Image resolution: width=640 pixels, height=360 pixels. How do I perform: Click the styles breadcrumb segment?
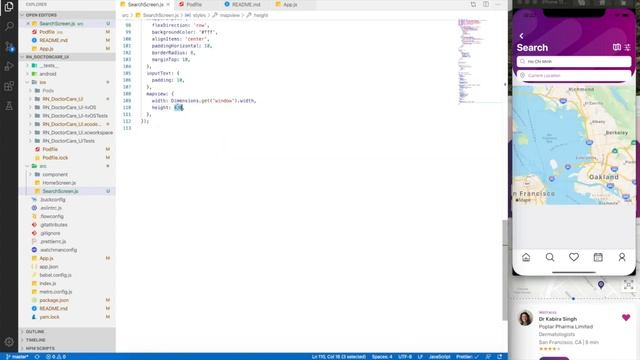tap(199, 15)
